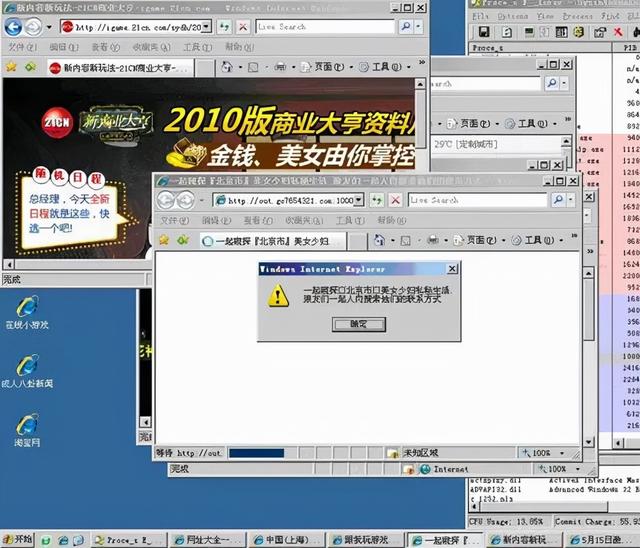
Task: Open Favorites star in 21CN browser toolbar
Action: coord(11,67)
